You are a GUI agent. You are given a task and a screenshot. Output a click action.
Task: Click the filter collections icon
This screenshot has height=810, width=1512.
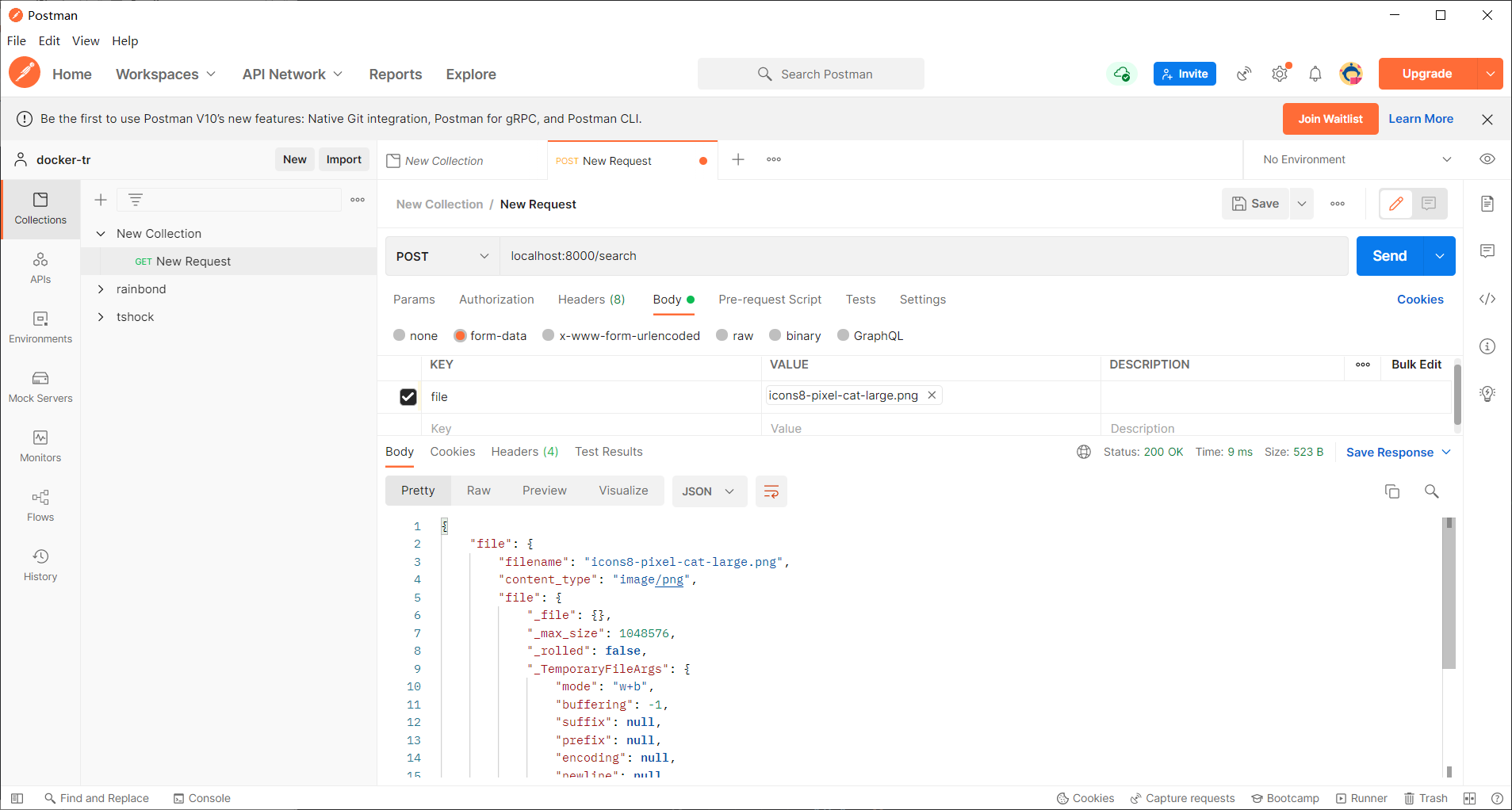pyautogui.click(x=136, y=200)
